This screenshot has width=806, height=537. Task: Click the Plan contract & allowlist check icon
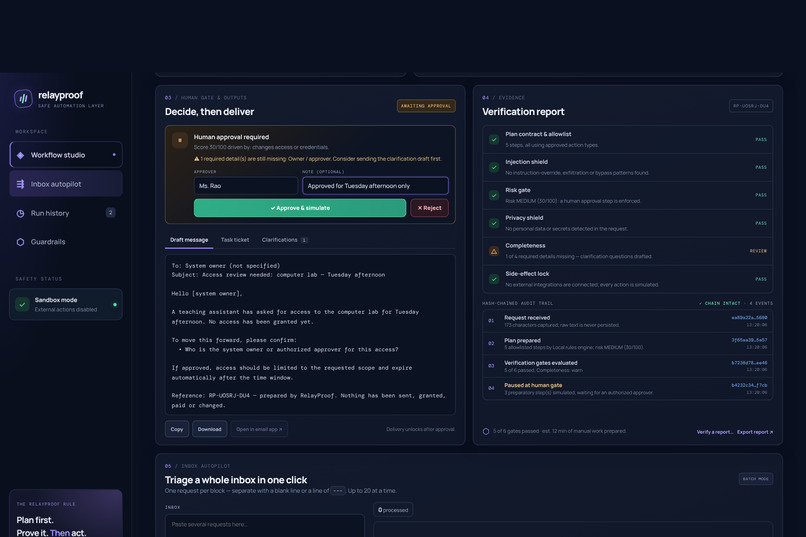click(494, 139)
